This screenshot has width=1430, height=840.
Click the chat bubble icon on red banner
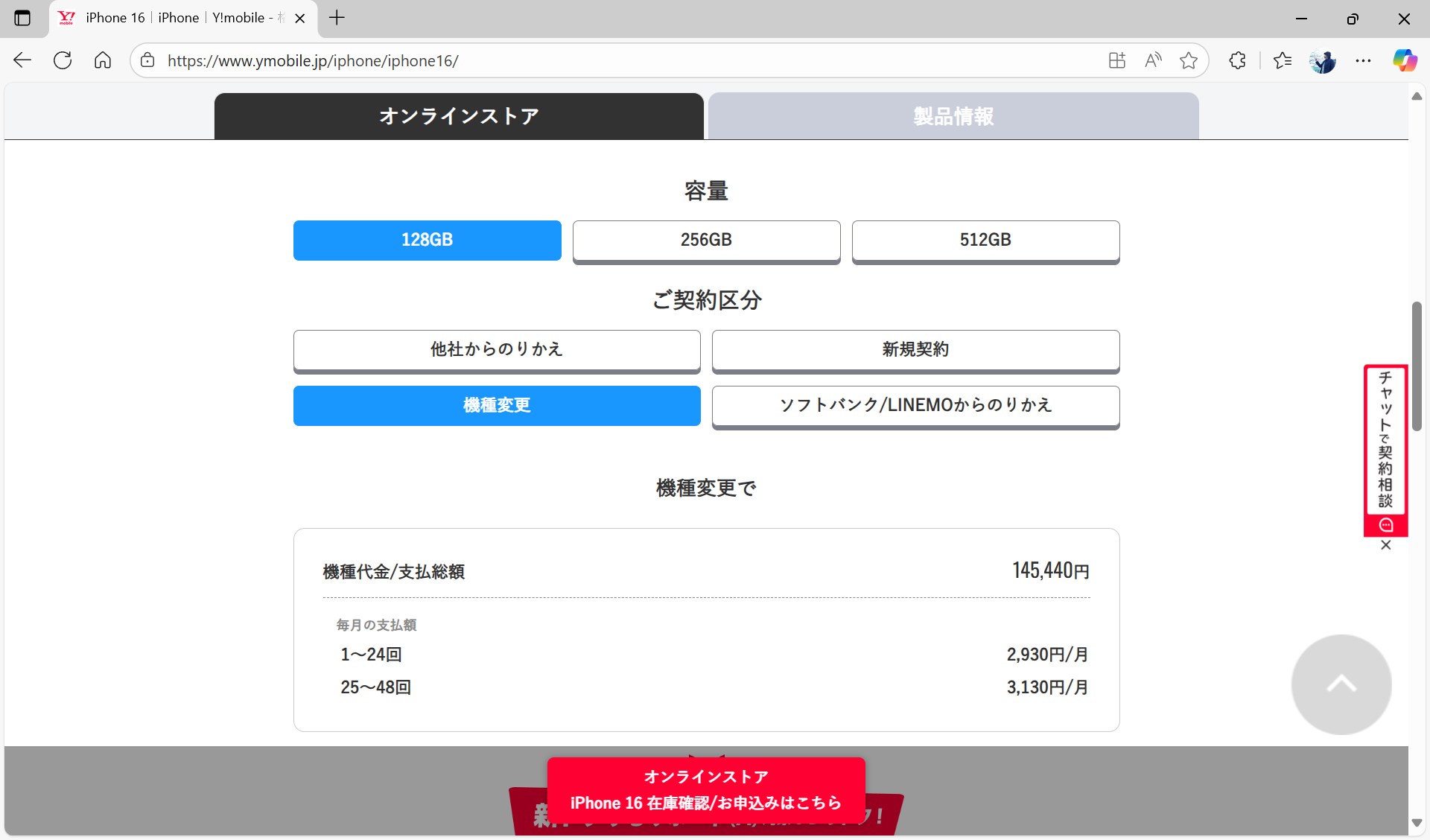coord(1385,525)
